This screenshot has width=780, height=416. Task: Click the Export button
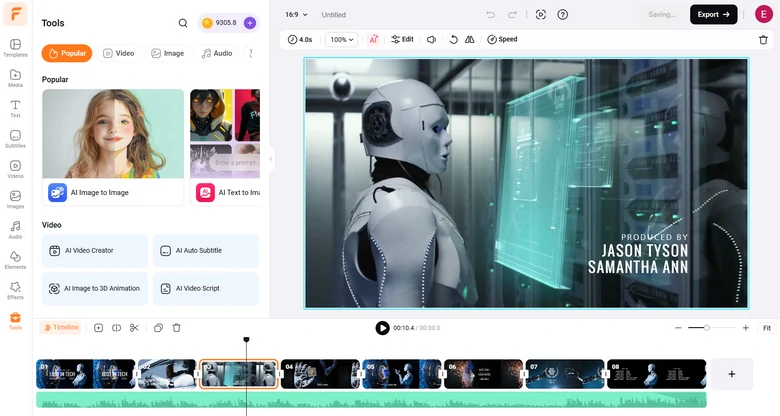pyautogui.click(x=713, y=14)
